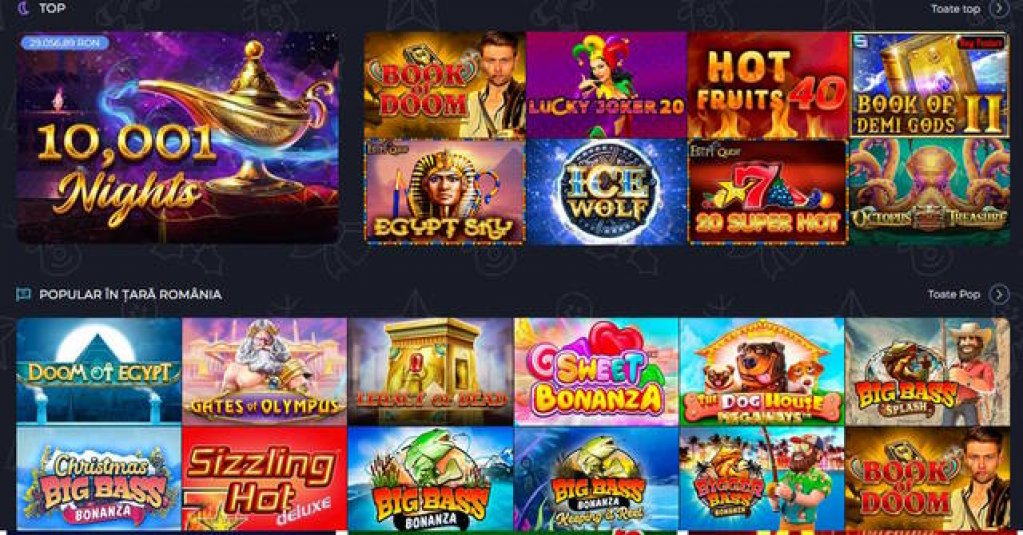This screenshot has width=1023, height=535.
Task: Open the Ice Wolf game tile
Action: click(x=606, y=192)
